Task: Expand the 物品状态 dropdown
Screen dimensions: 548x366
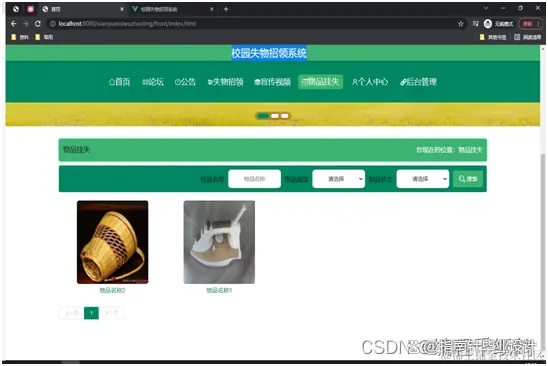Action: tap(423, 179)
